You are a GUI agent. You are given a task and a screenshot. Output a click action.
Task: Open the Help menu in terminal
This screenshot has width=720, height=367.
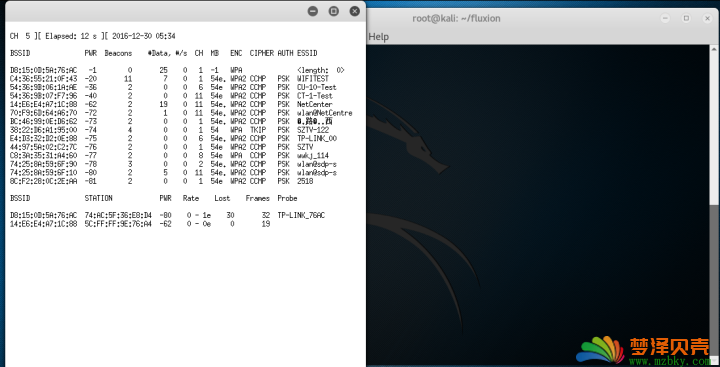coord(379,37)
